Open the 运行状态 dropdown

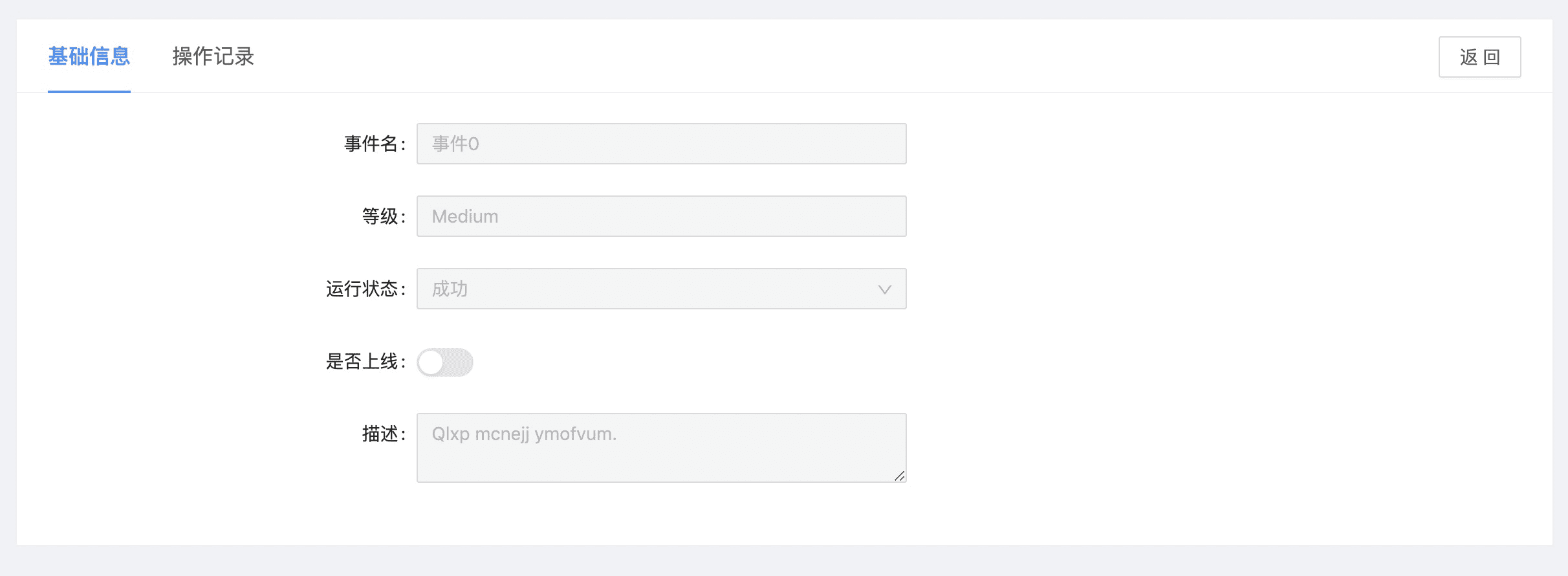[661, 289]
